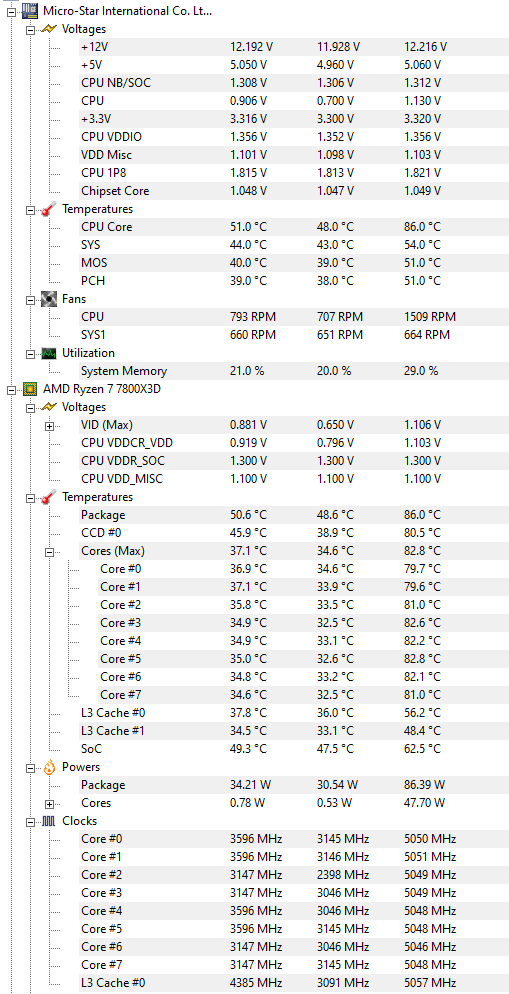
Task: Select the Core #5 temperature row
Action: pos(294,659)
